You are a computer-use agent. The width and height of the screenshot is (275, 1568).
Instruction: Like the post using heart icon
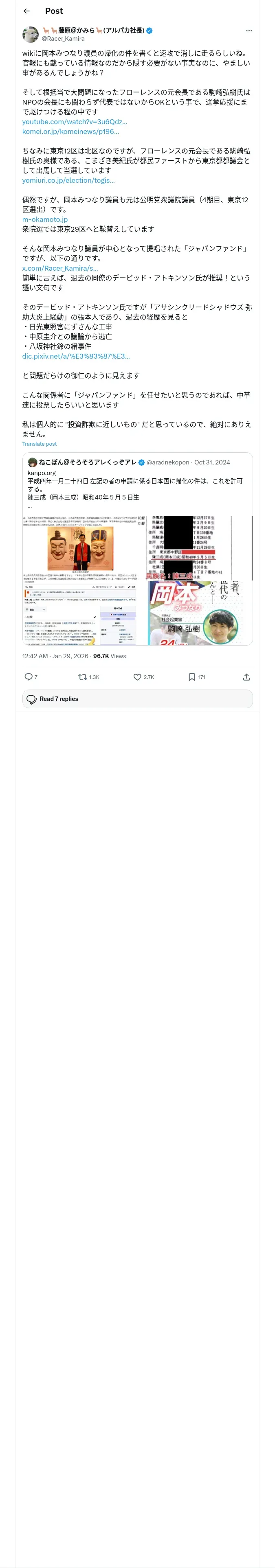coord(137,676)
